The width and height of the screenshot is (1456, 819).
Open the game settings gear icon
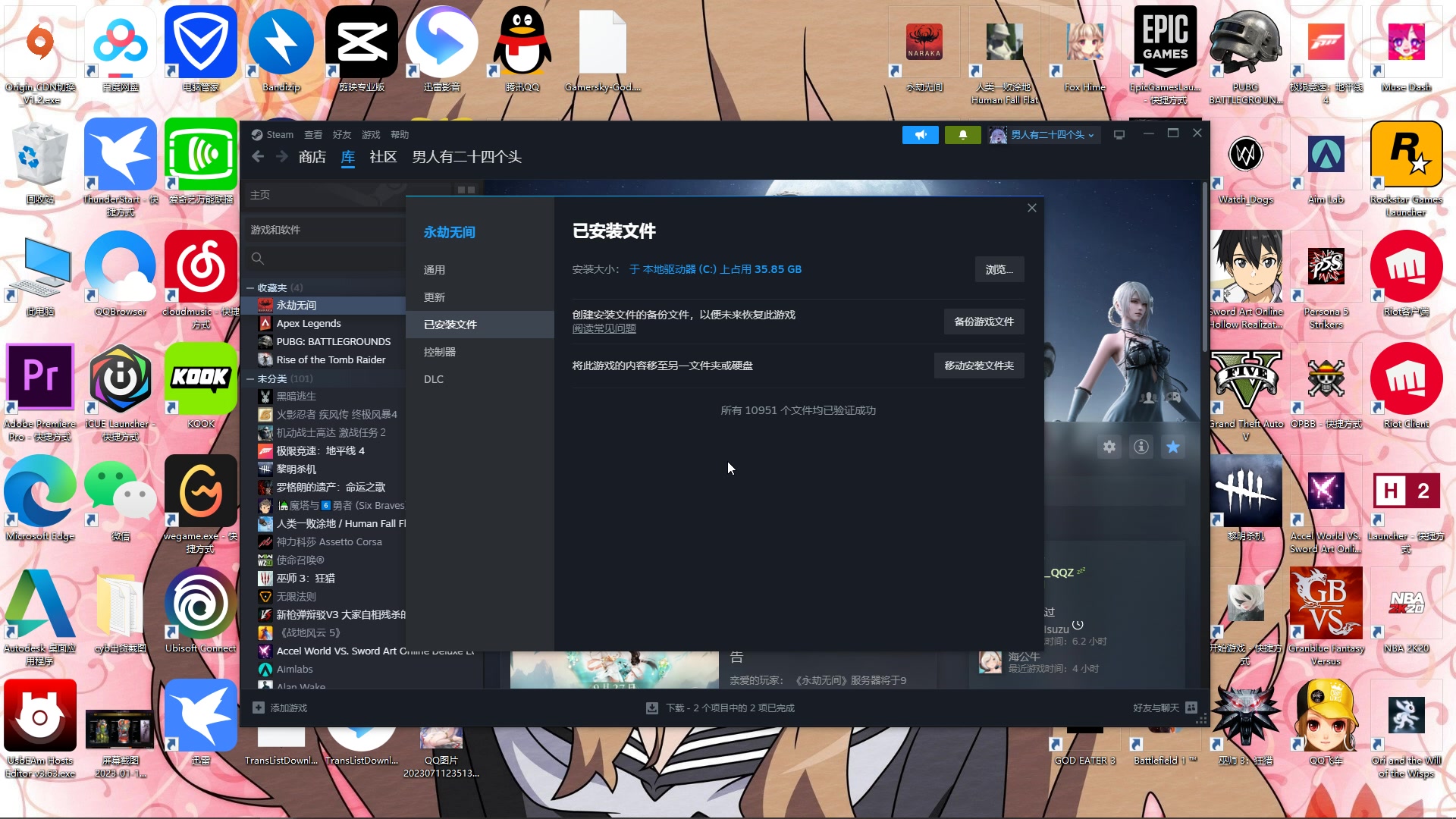click(x=1109, y=447)
